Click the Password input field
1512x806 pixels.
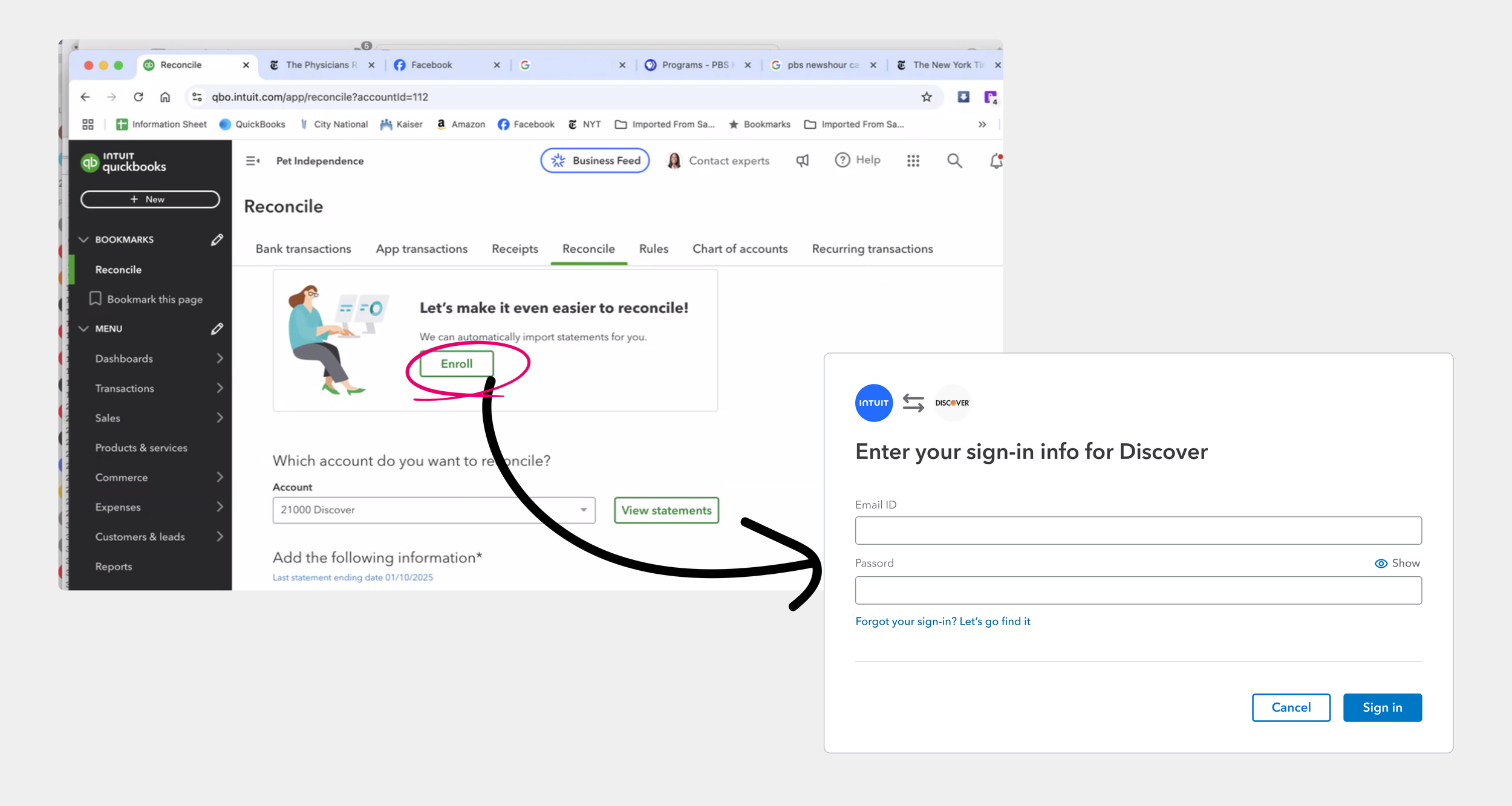[1138, 590]
